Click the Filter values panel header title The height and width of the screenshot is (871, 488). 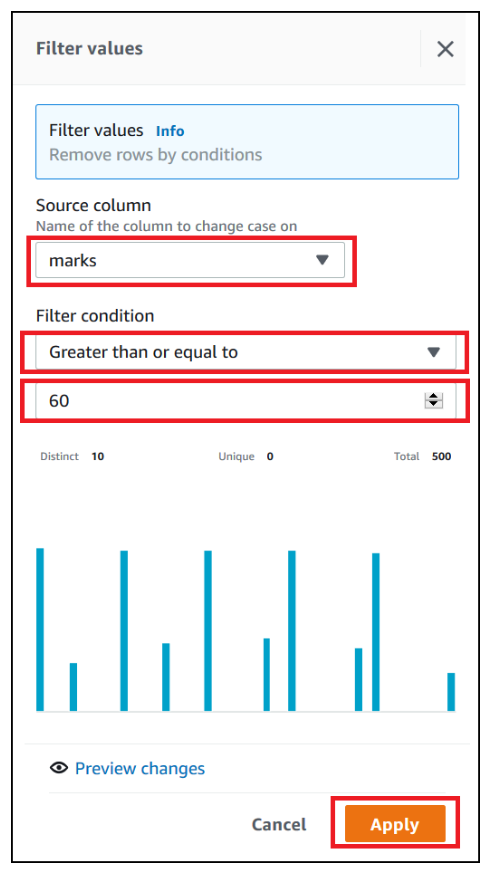click(89, 49)
